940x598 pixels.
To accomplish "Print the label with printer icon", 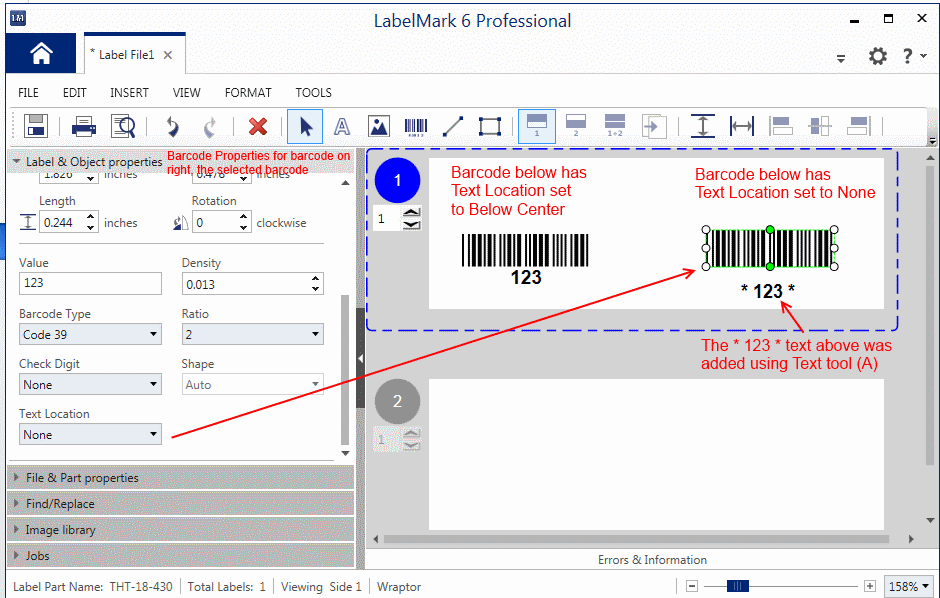I will (83, 126).
